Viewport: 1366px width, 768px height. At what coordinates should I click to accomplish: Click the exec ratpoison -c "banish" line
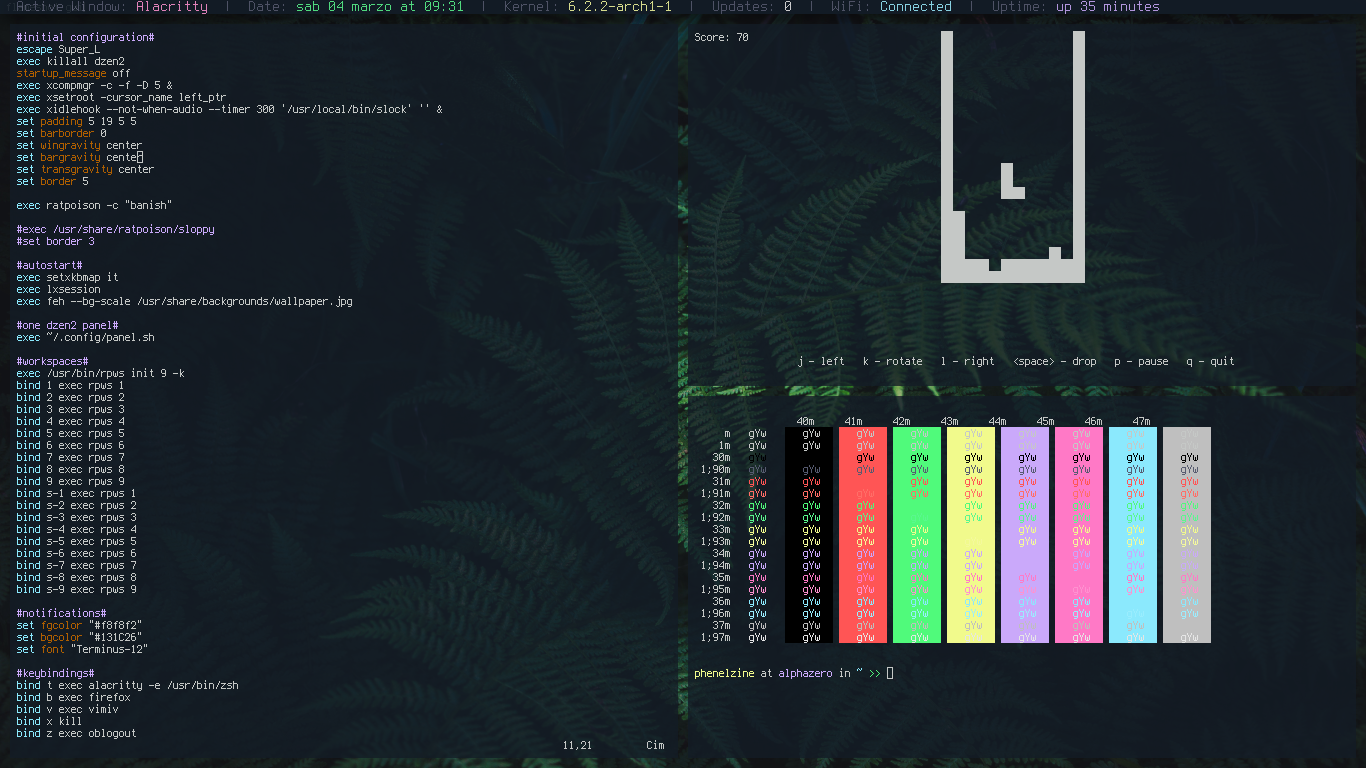pyautogui.click(x=94, y=205)
